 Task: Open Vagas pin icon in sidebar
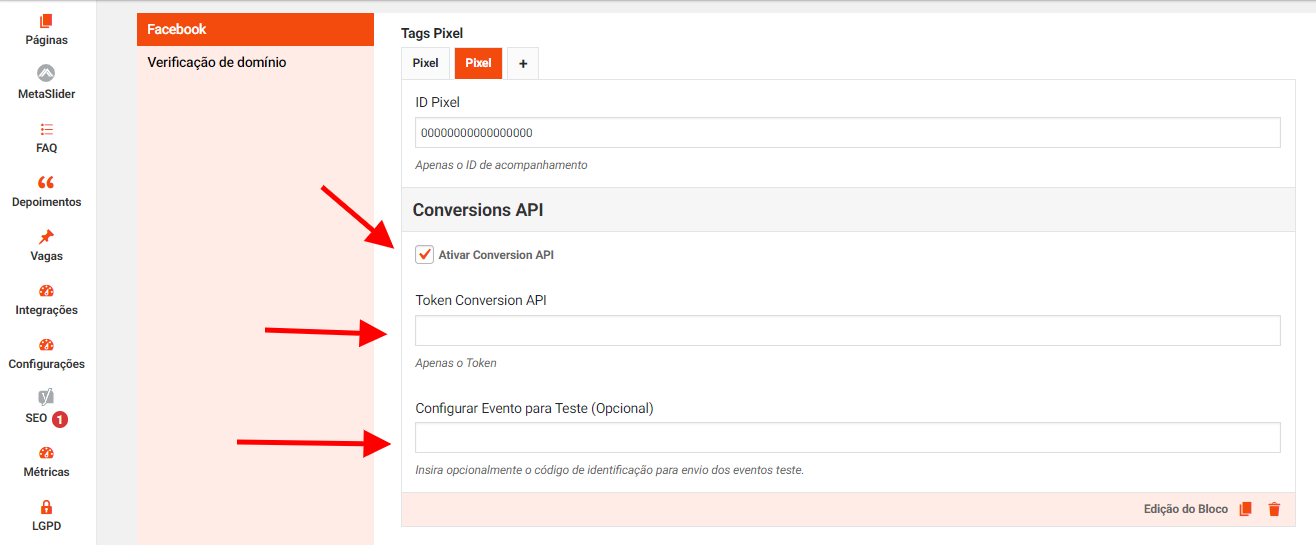(46, 237)
